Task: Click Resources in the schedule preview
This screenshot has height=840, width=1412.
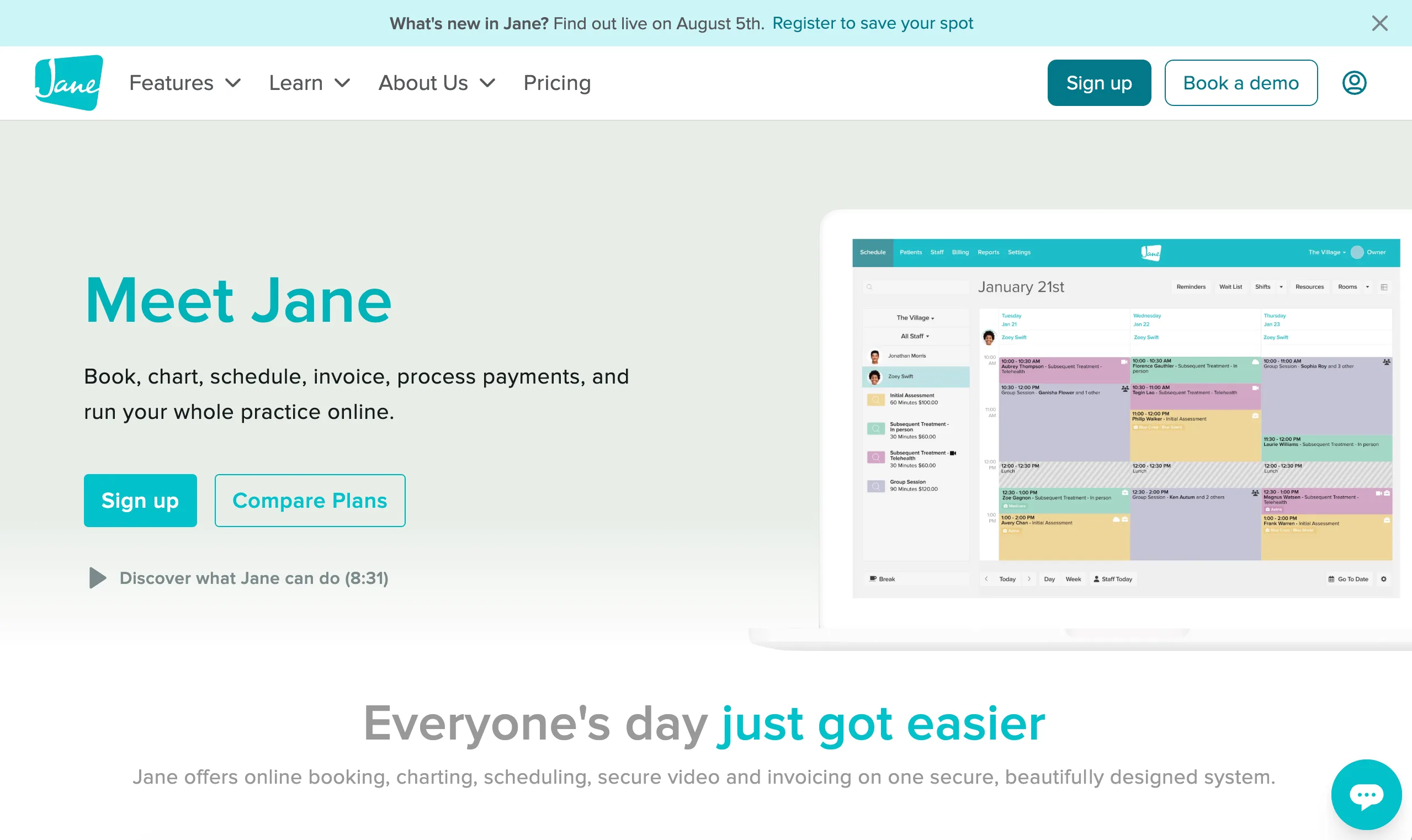Action: (1309, 287)
